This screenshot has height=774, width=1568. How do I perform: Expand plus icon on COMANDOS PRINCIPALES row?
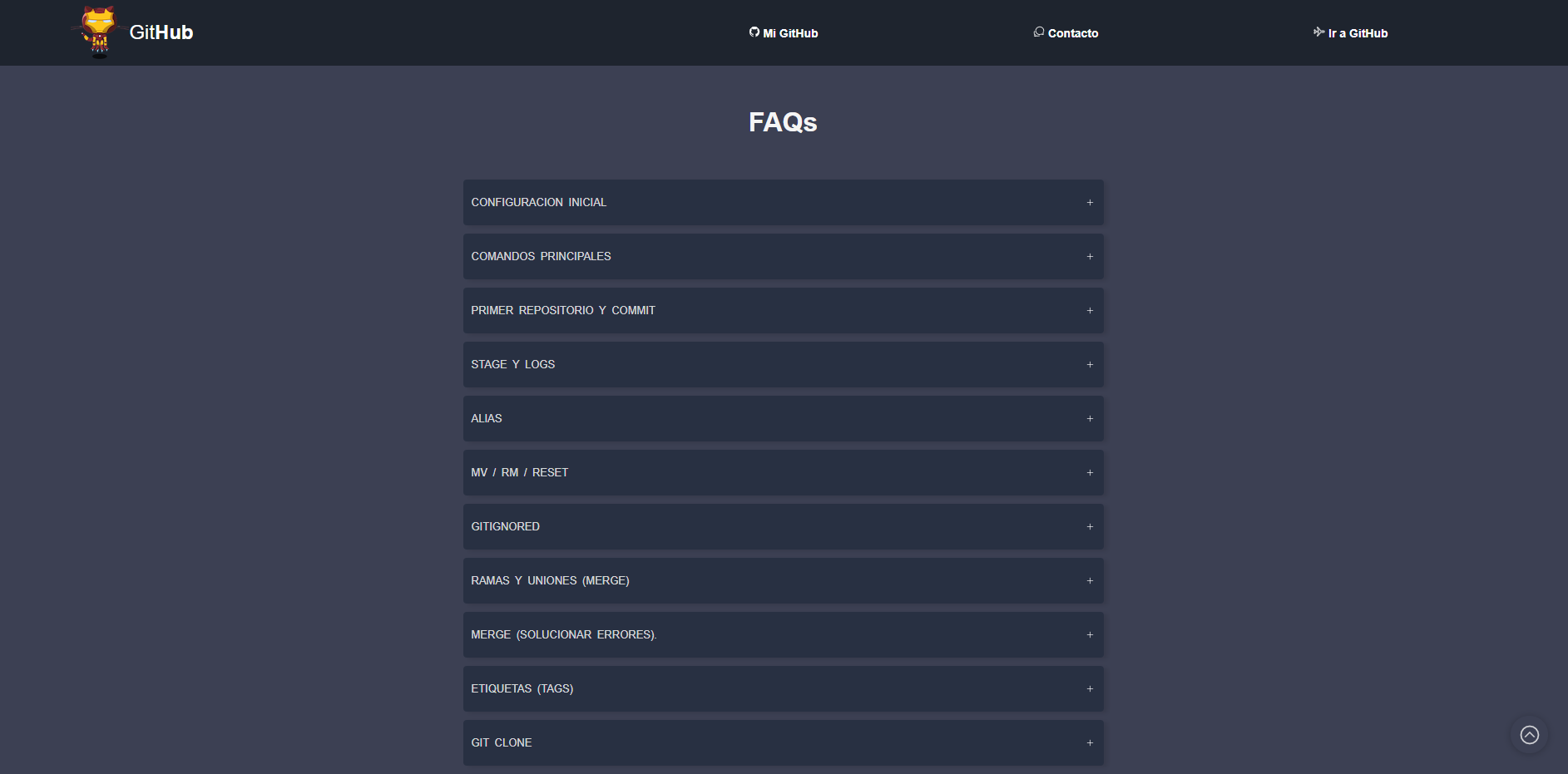[x=1090, y=257]
